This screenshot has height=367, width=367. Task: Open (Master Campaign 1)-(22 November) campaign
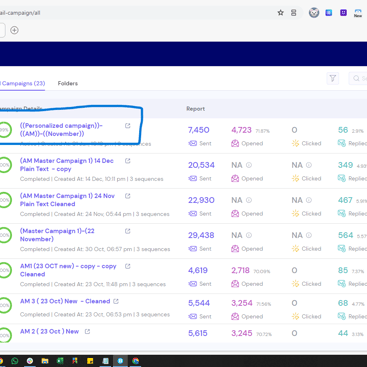[57, 235]
